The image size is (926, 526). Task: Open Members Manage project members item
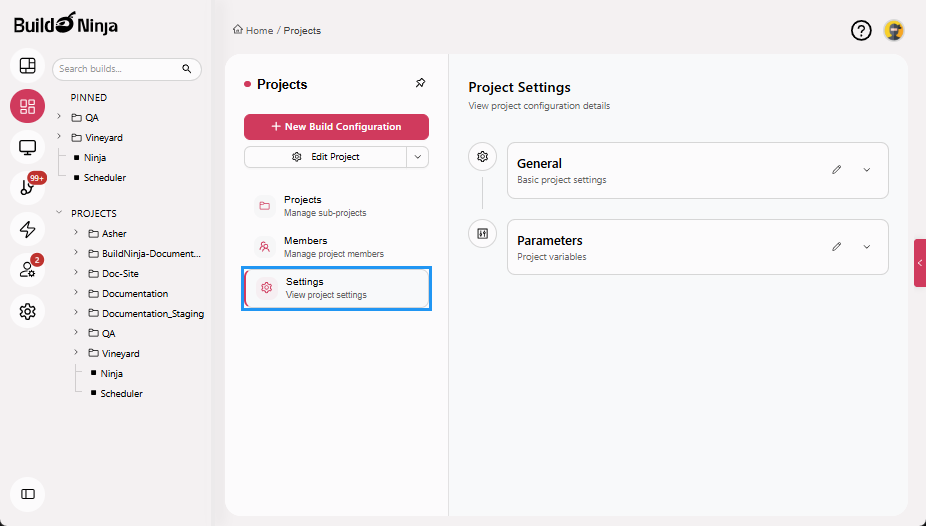(336, 247)
